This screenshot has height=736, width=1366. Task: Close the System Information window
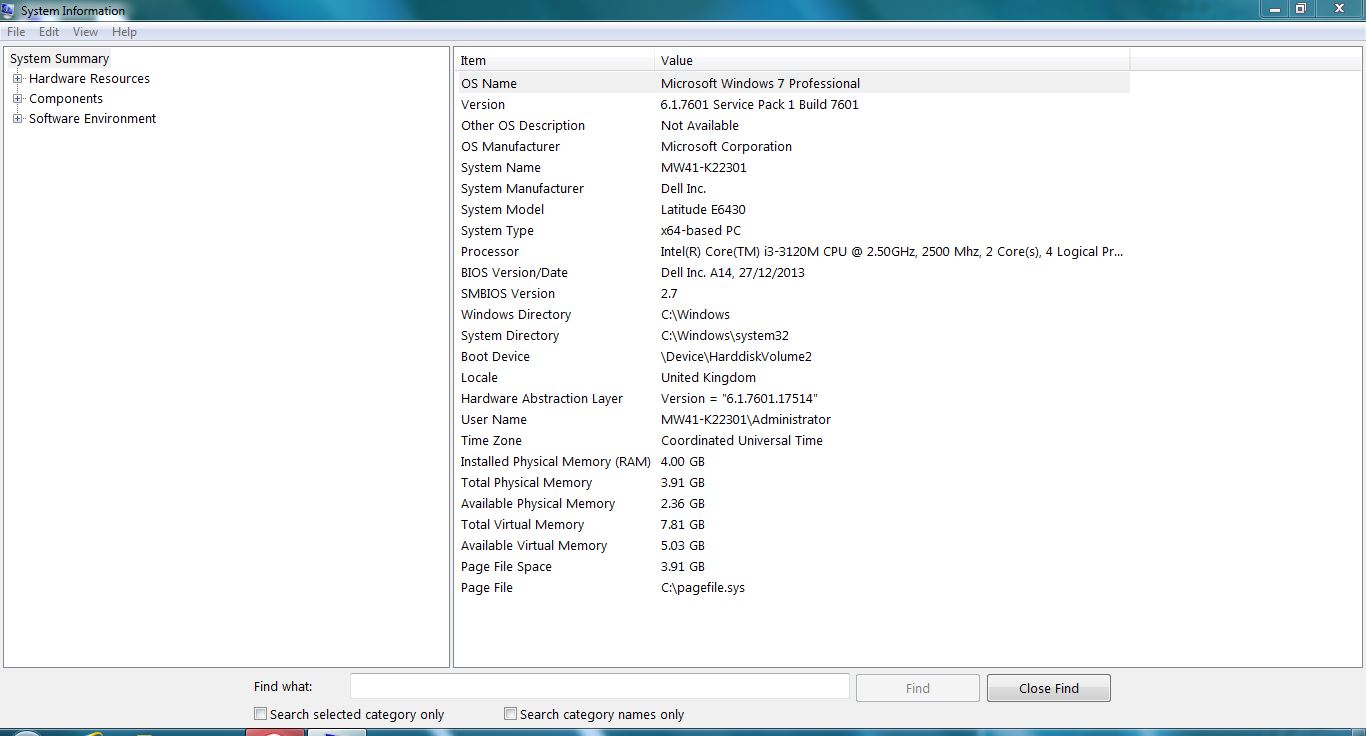(x=1340, y=9)
